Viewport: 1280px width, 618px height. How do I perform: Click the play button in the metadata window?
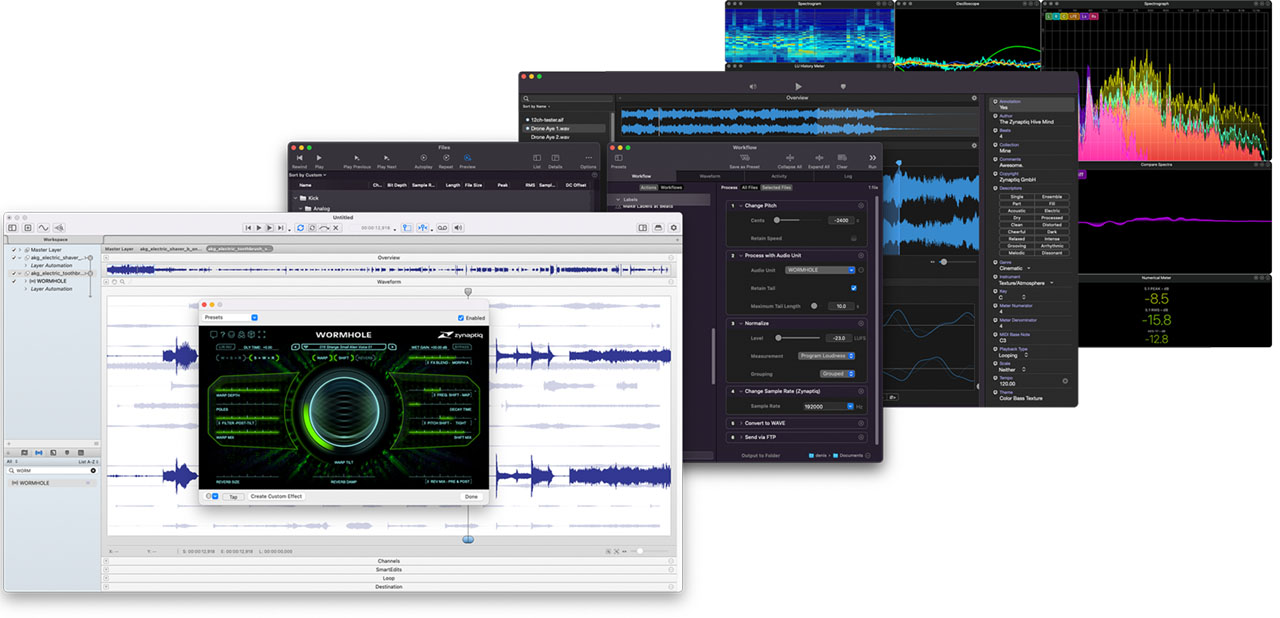pos(798,87)
